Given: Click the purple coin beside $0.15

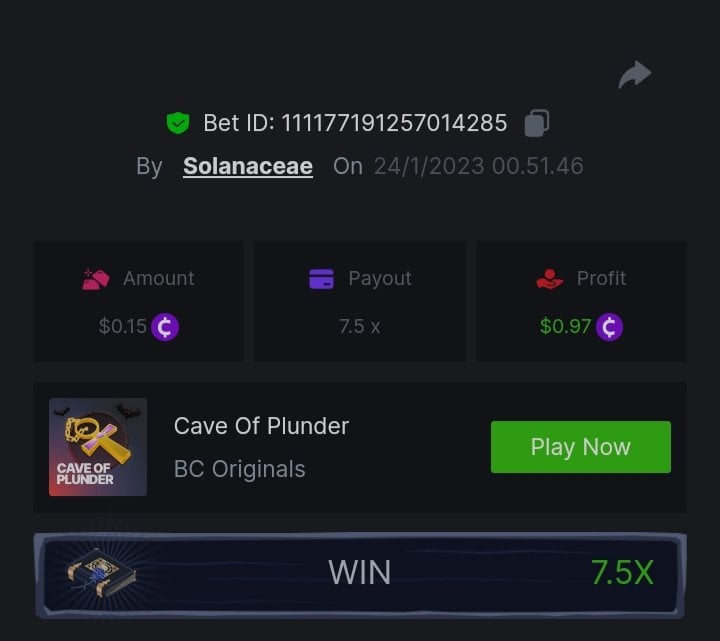Looking at the screenshot, I should pyautogui.click(x=165, y=327).
